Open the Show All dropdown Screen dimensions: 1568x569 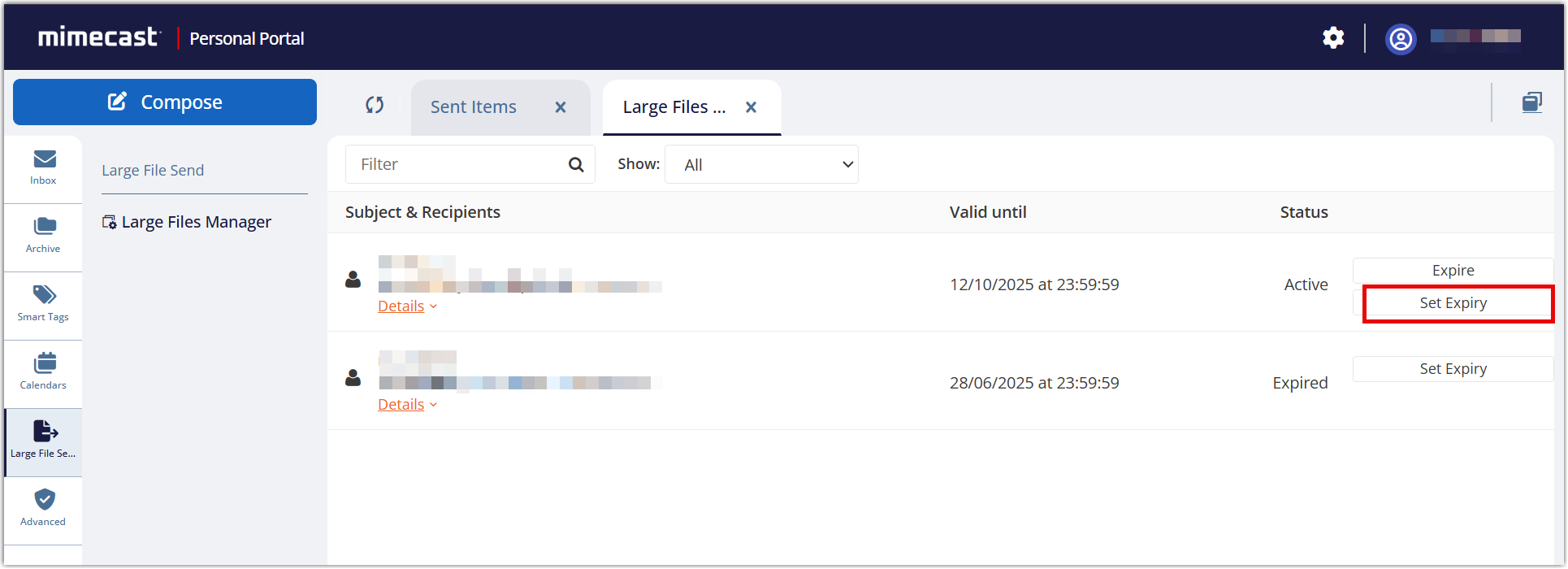click(x=761, y=165)
